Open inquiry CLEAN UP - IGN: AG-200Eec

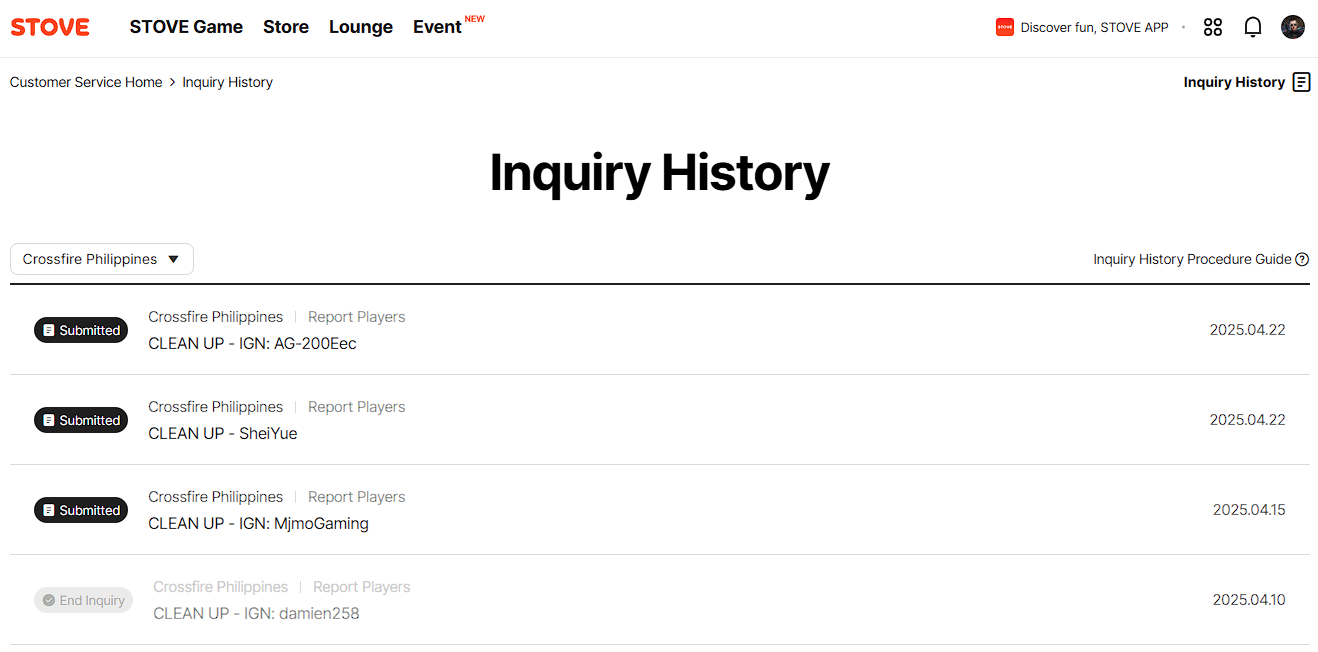pos(252,343)
